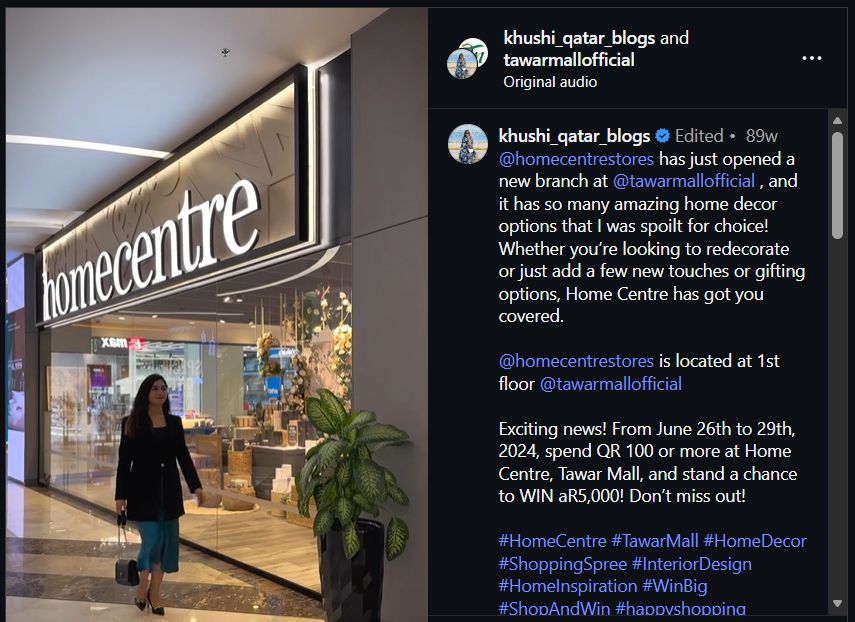Open @tawarmallofficial mention after 'floor'
The height and width of the screenshot is (622, 855).
611,384
